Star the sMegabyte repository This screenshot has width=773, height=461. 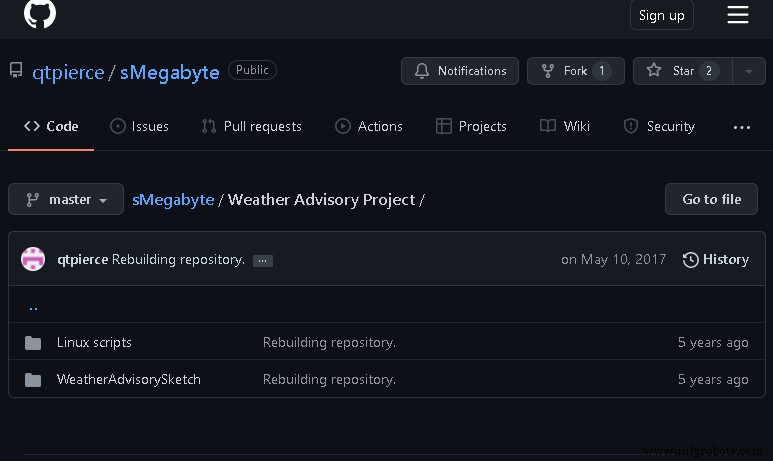(x=683, y=71)
